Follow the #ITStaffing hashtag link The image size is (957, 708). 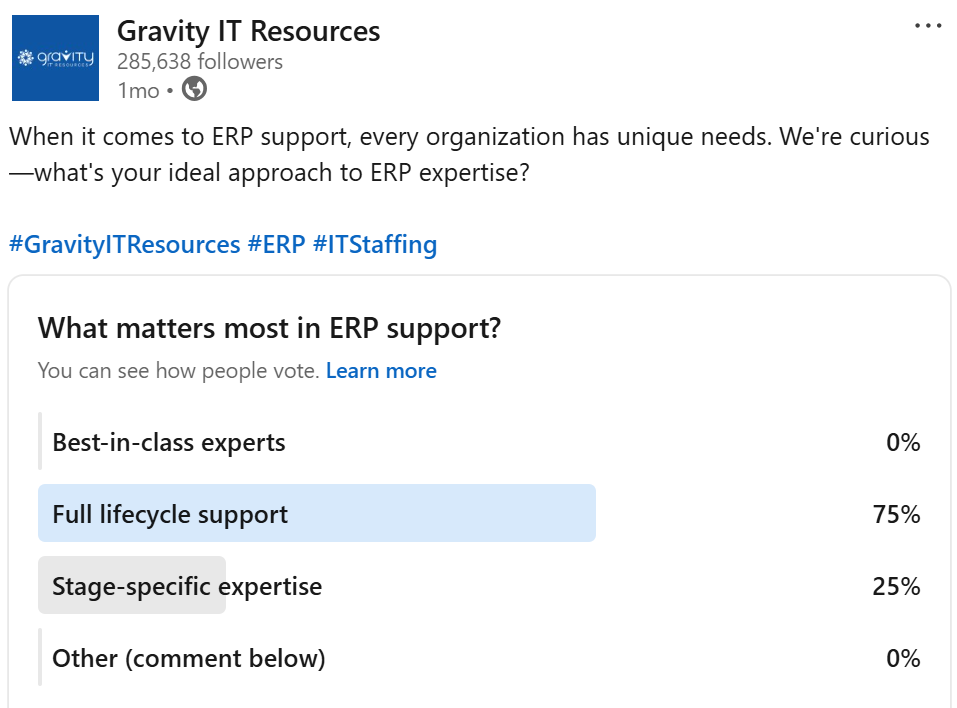pyautogui.click(x=375, y=244)
